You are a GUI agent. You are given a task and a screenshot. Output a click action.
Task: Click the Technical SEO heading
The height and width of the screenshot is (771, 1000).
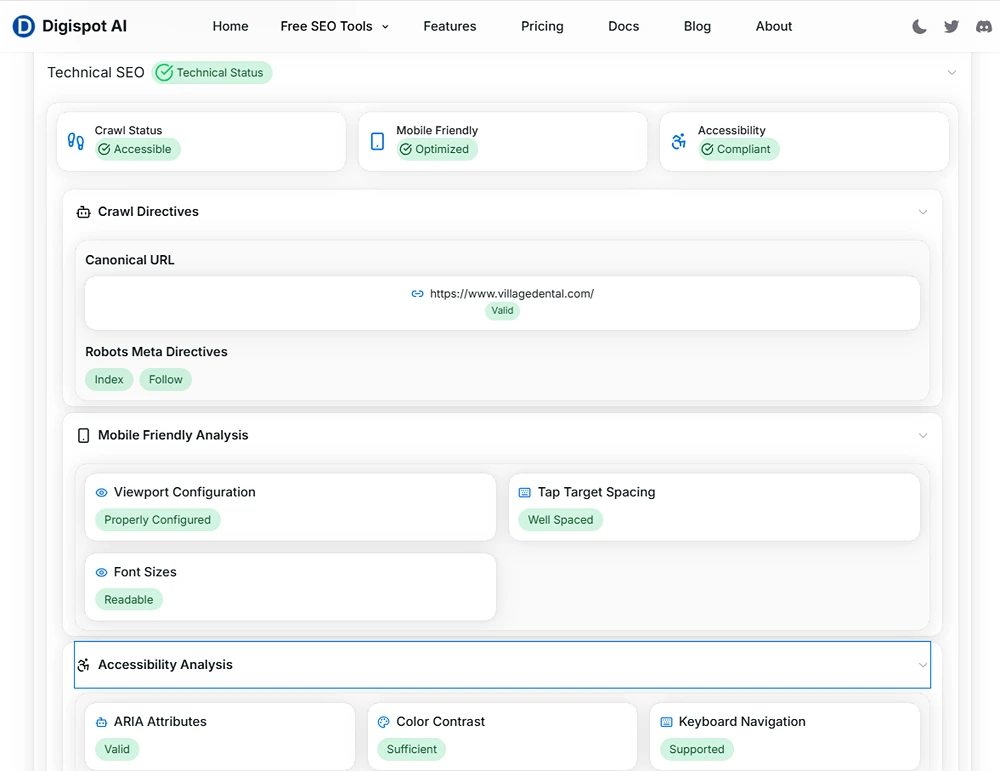pos(96,73)
